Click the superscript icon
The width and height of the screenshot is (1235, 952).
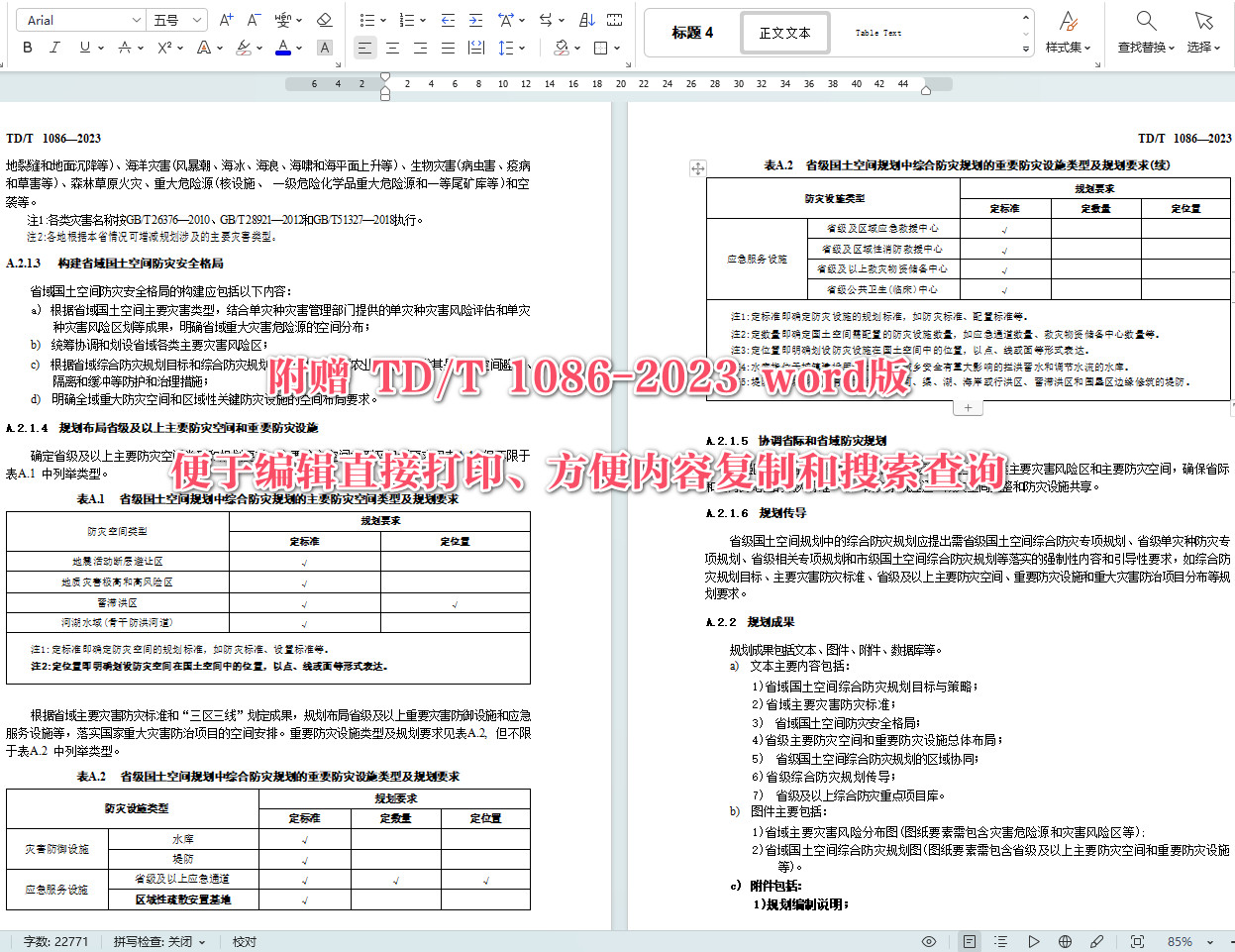pos(162,47)
